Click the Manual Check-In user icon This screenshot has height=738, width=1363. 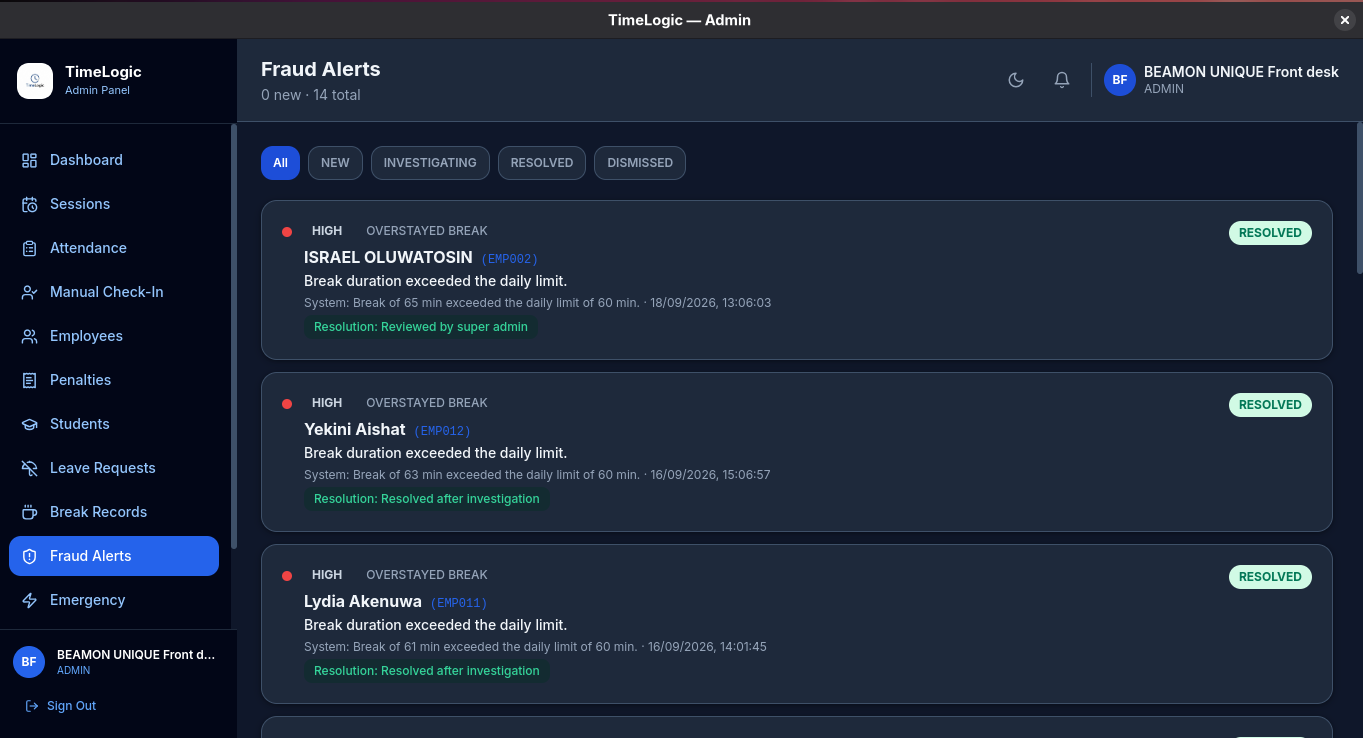pyautogui.click(x=29, y=292)
